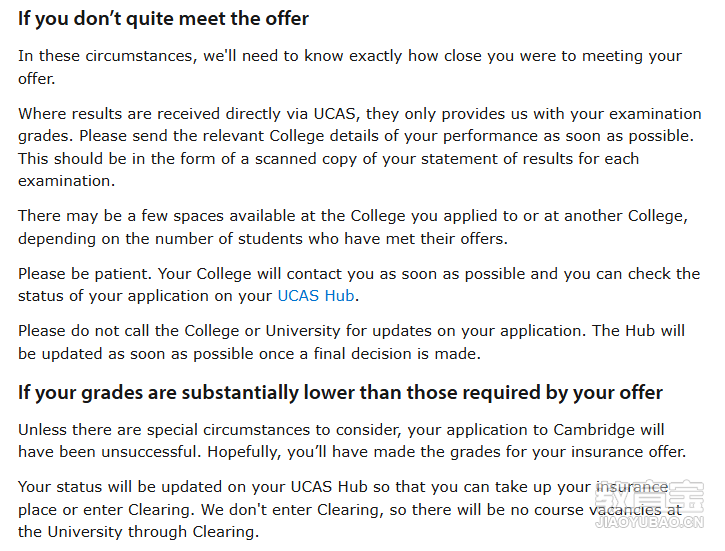
Task: Click the words 'final decision is made'
Action: [397, 354]
